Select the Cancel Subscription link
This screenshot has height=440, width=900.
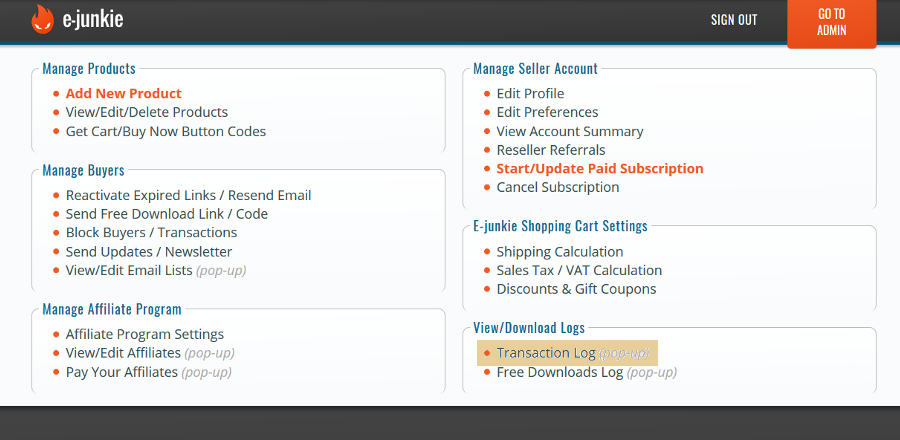click(557, 187)
